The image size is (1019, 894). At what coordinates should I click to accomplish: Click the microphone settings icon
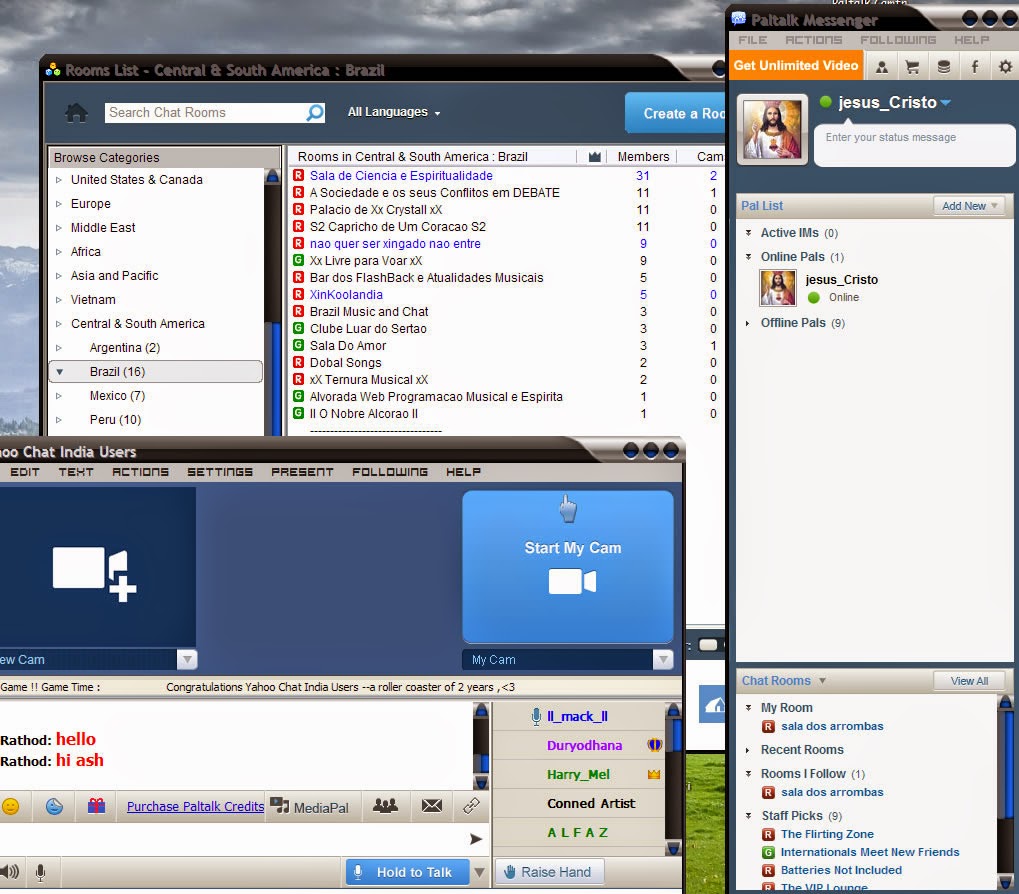[40, 873]
